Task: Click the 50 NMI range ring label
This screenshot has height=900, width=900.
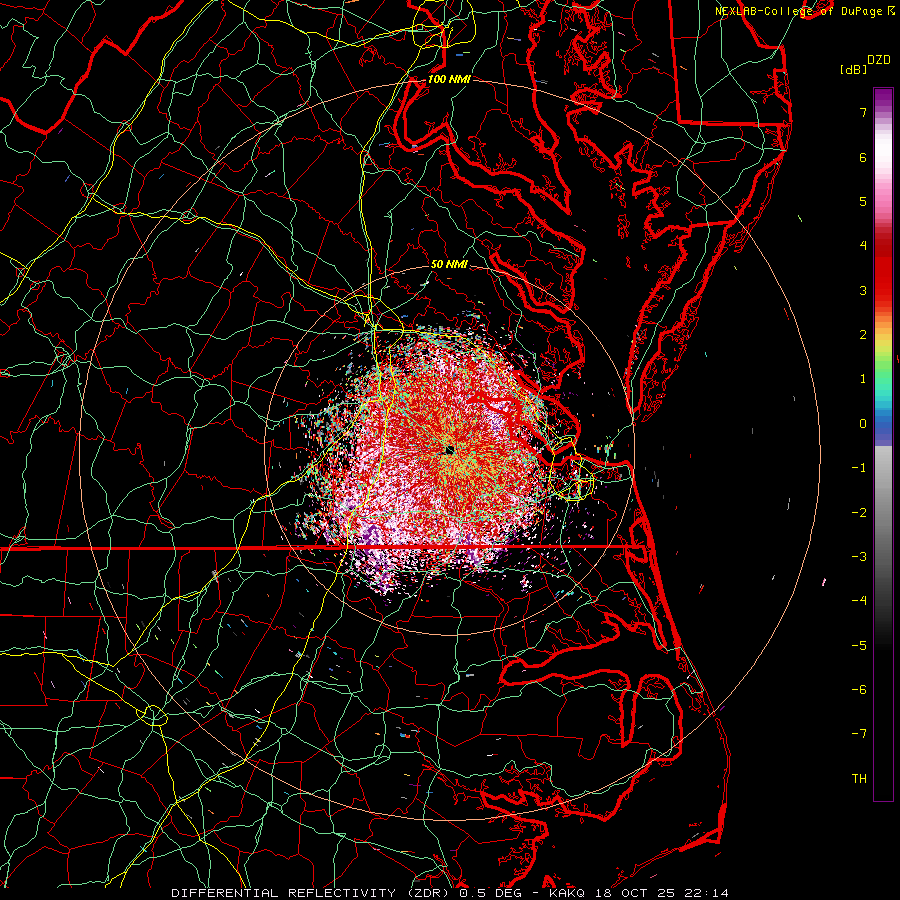Action: click(x=449, y=264)
